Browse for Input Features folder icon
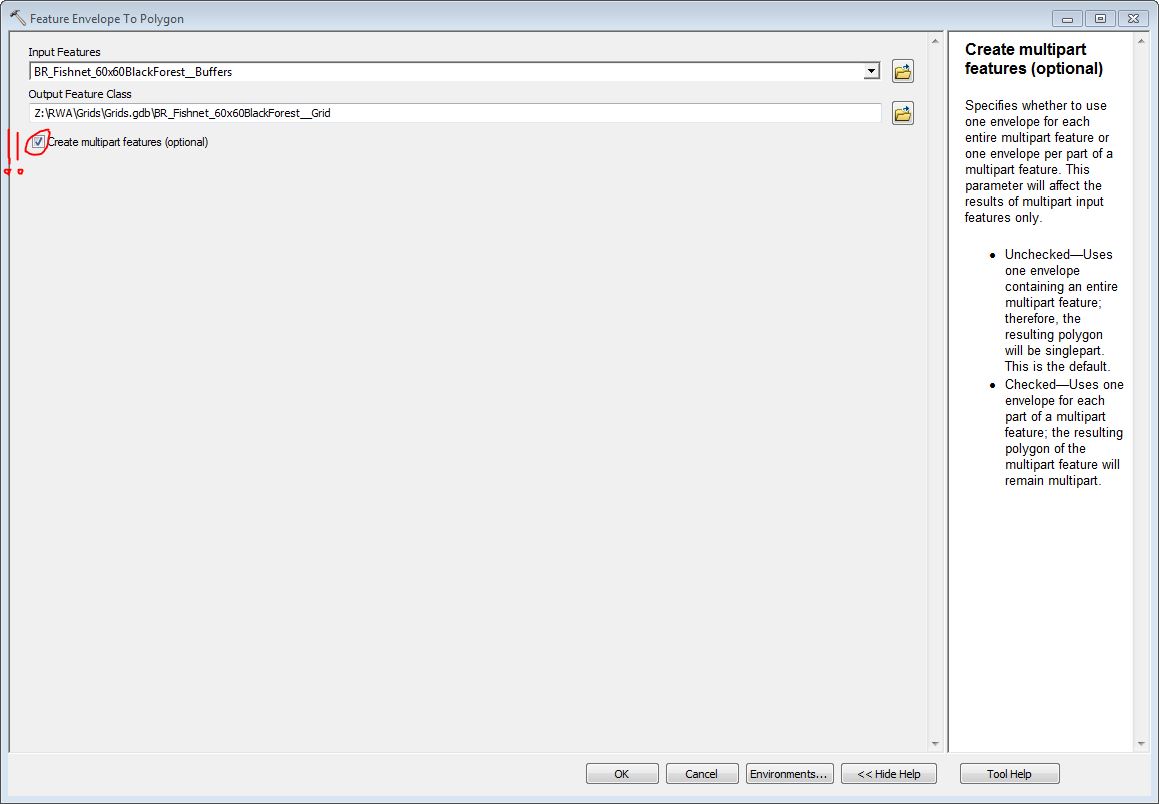The image size is (1159, 804). (903, 72)
